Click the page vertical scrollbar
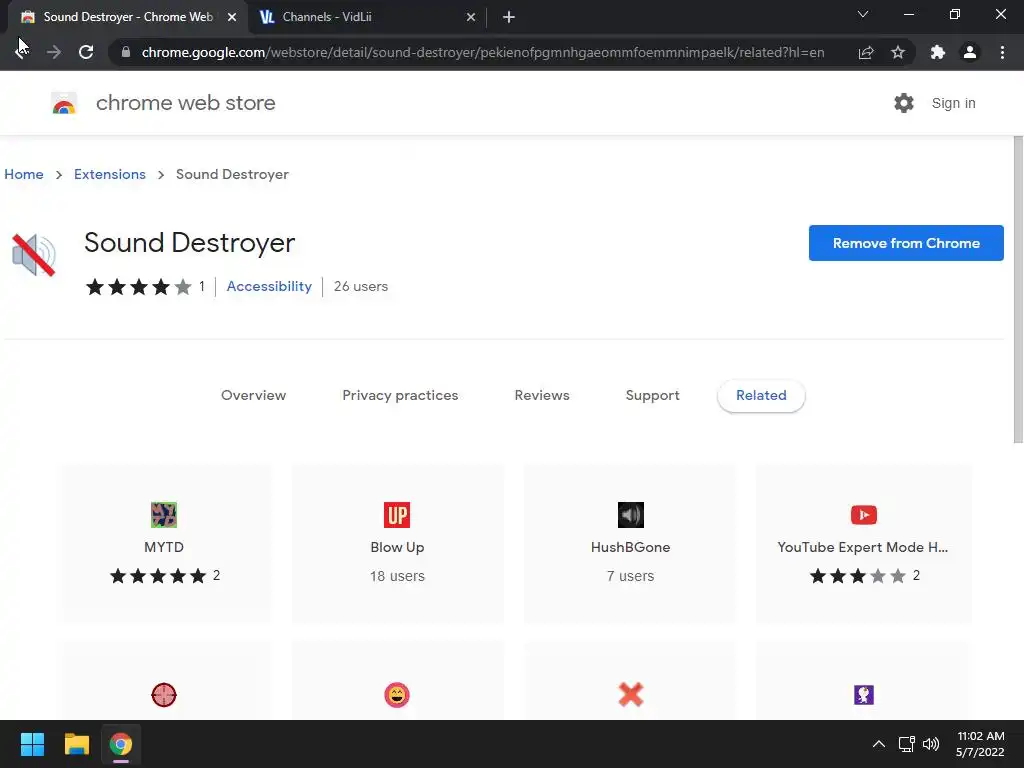 [x=1018, y=291]
